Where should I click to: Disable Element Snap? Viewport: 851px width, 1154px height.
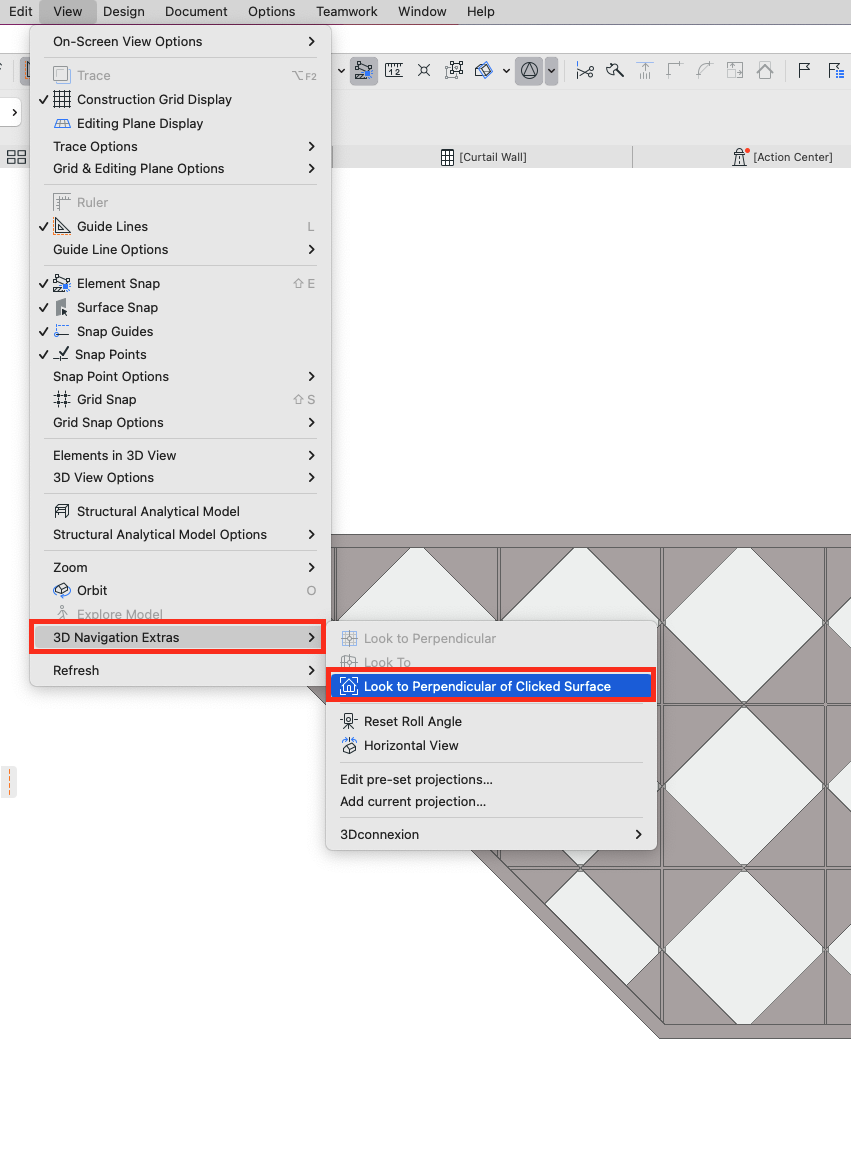(x=118, y=283)
